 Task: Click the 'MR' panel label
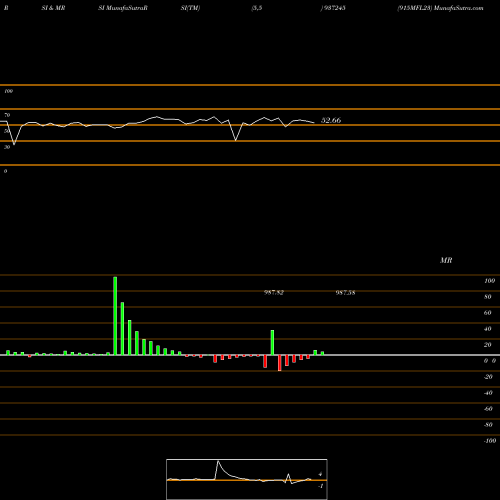[x=446, y=260]
